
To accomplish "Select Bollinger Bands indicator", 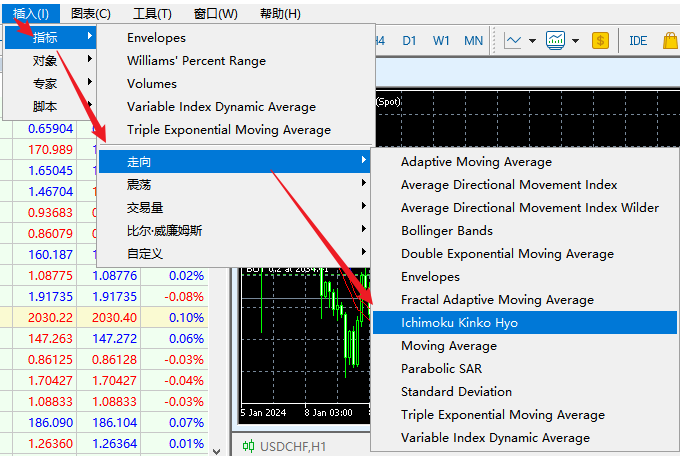I will coord(525,231).
